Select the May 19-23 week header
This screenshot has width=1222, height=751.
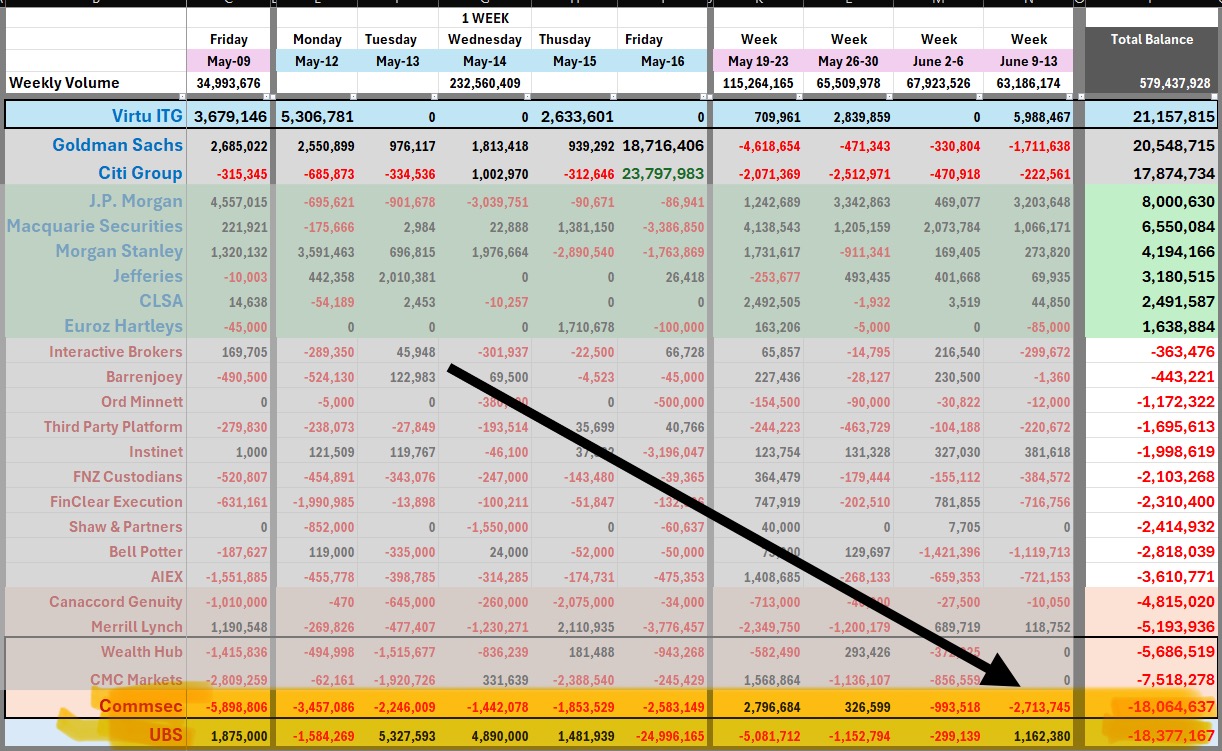[759, 61]
